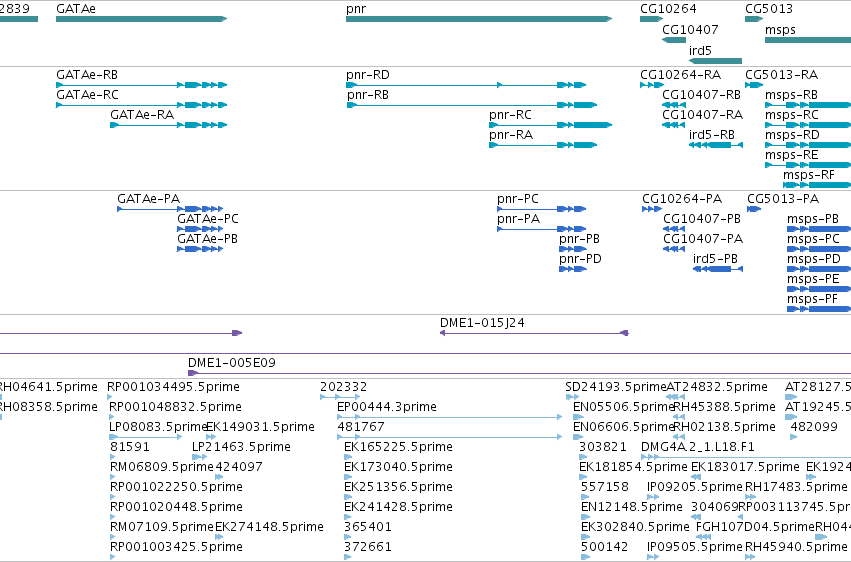The height and width of the screenshot is (562, 851).
Task: Click the CG10264-RA transcript label
Action: pos(681,75)
